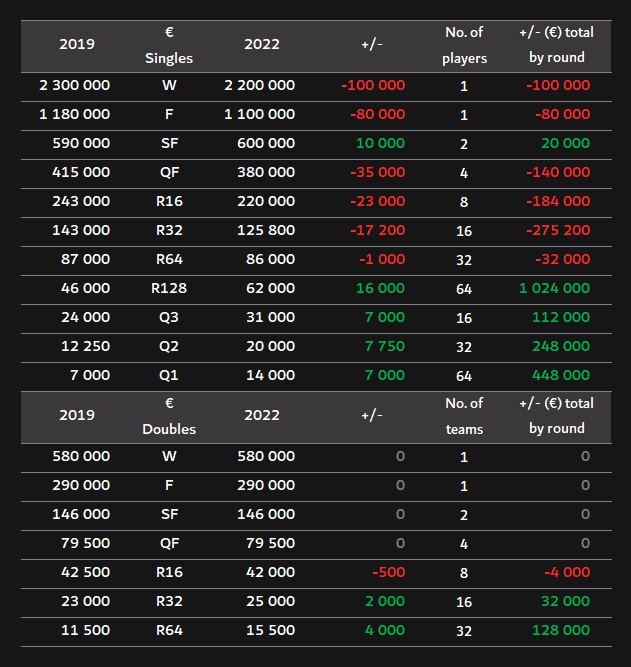Select the Q1 qualifying round label
The width and height of the screenshot is (631, 667).
click(168, 375)
